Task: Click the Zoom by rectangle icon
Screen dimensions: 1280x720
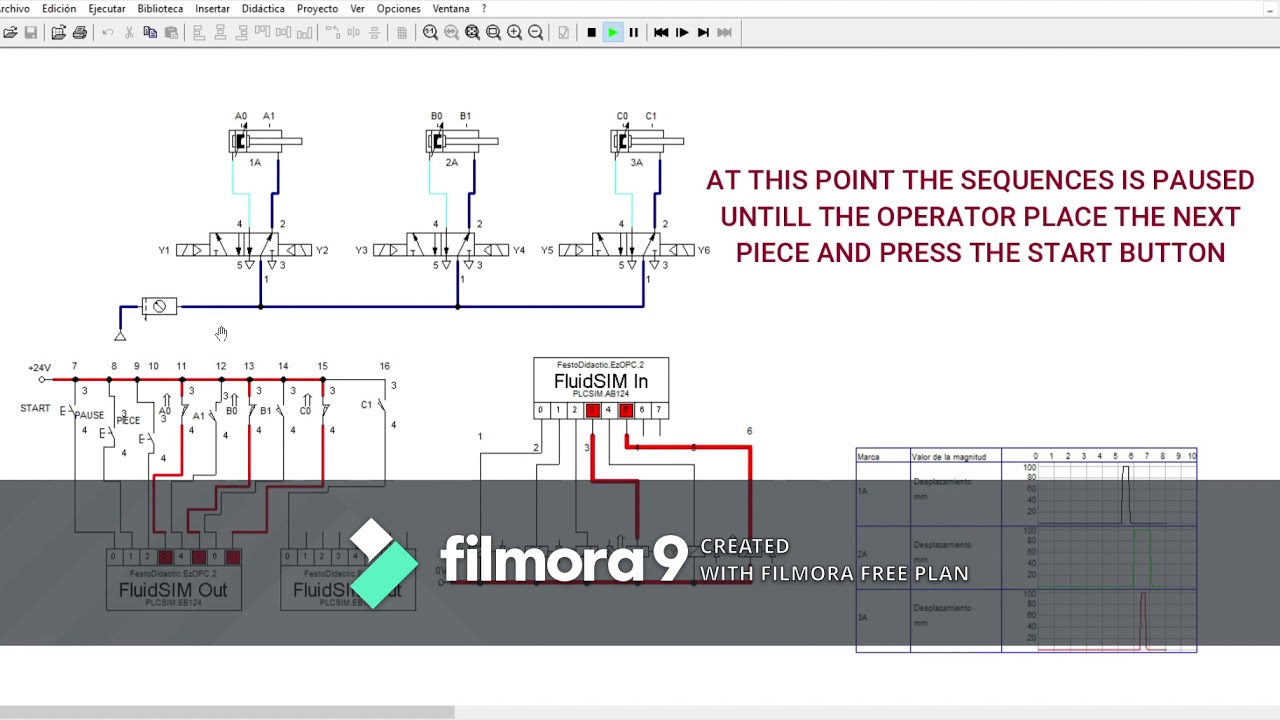Action: [x=493, y=33]
